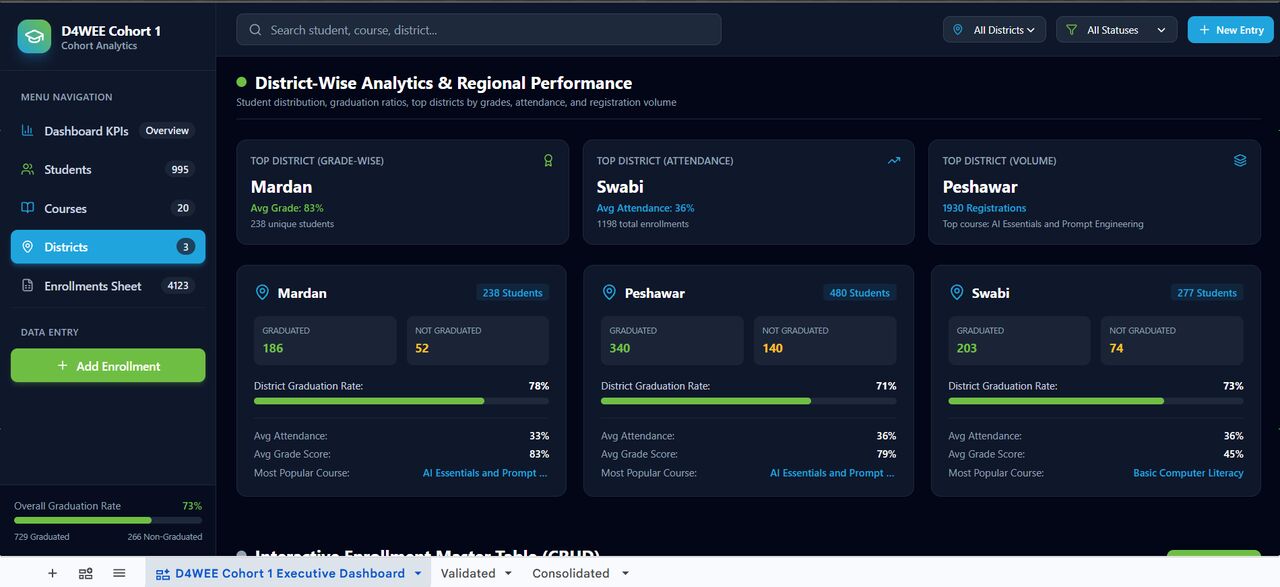Click Peshawar's District Graduation Rate bar
The height and width of the screenshot is (587, 1280).
pos(748,401)
